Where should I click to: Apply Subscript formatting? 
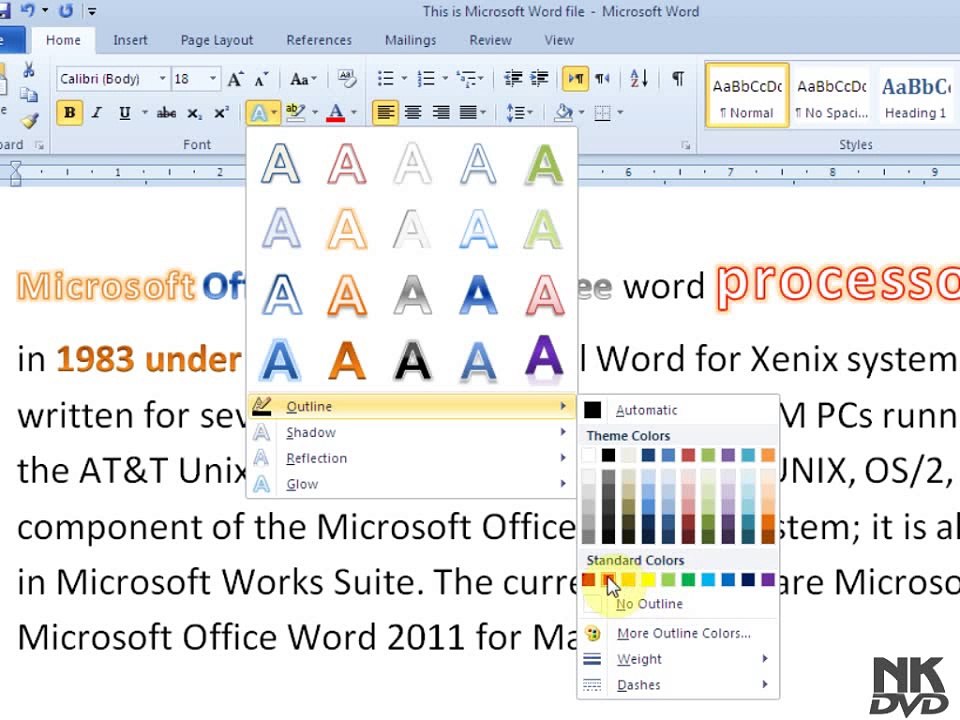click(x=194, y=113)
